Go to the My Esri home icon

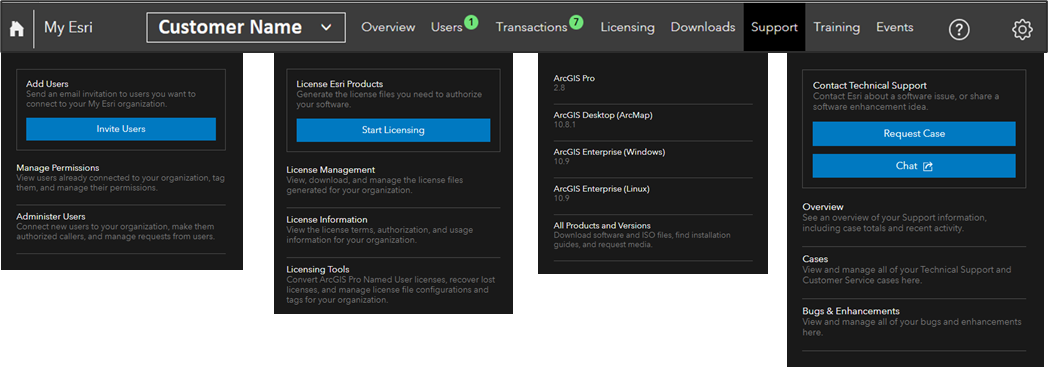tap(17, 29)
